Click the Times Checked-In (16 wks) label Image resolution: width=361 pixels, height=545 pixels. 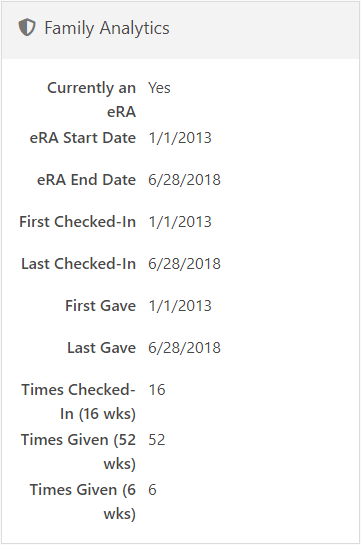[79, 402]
